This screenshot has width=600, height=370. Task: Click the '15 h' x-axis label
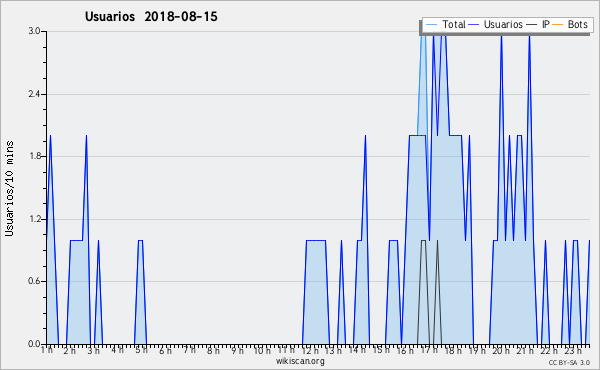pyautogui.click(x=381, y=349)
